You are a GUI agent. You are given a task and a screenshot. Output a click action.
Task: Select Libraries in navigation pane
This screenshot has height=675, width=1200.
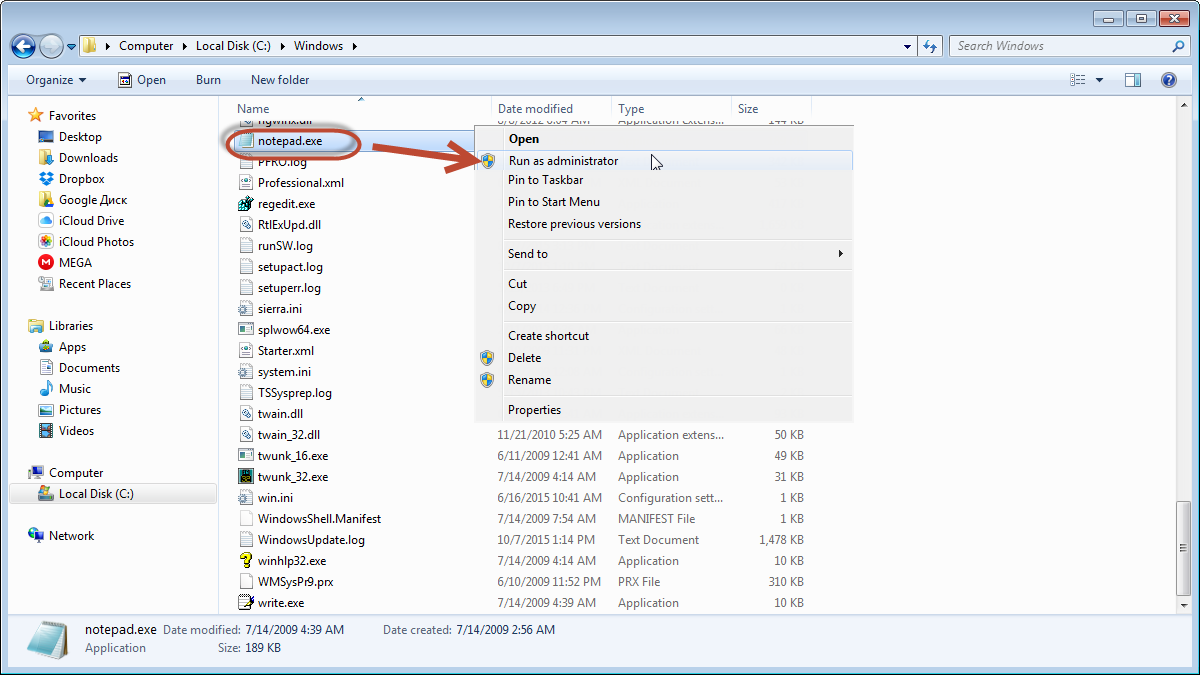click(x=70, y=326)
